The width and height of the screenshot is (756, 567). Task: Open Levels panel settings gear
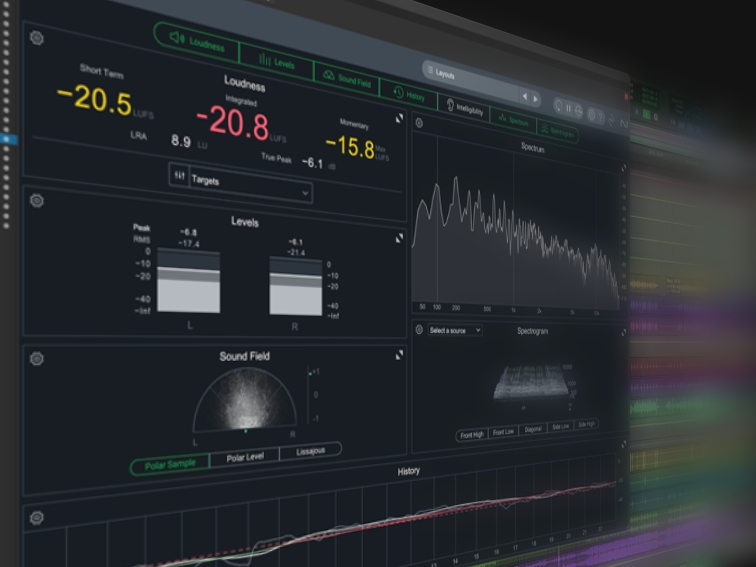pos(37,200)
